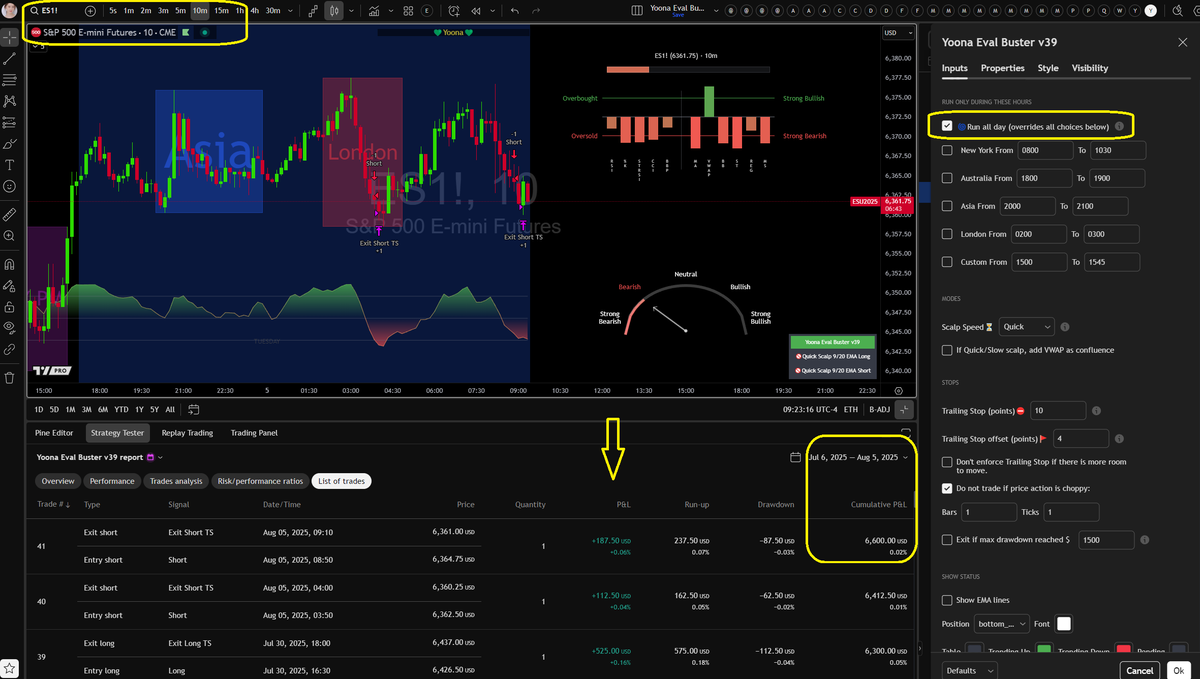The height and width of the screenshot is (679, 1200).
Task: Open the Trading Panel tab
Action: coord(254,433)
